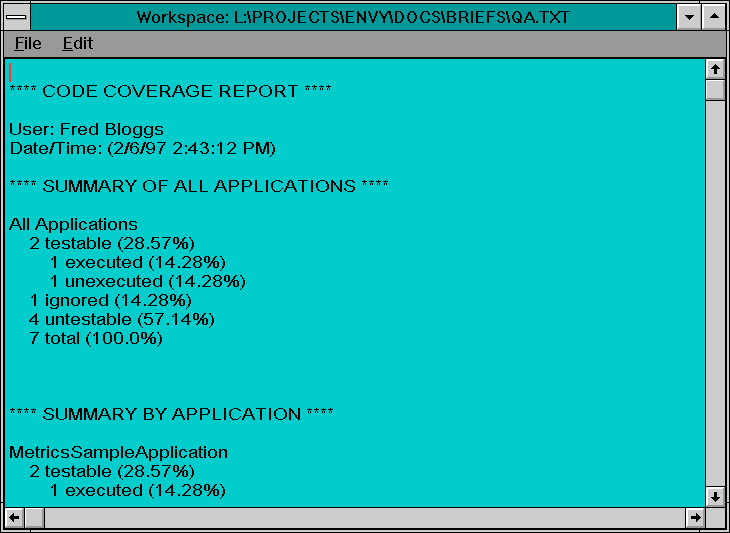
Task: Click the 'MetricsSampleApplication' line
Action: point(119,452)
